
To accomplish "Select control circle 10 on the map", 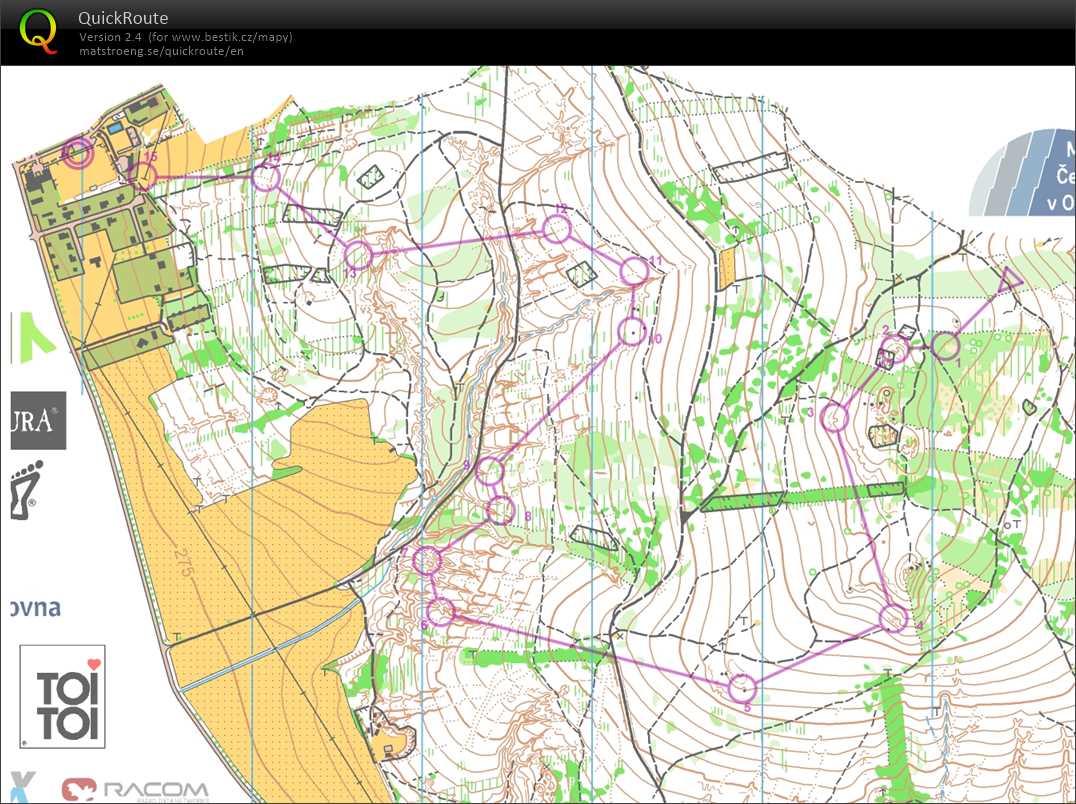I will (631, 331).
